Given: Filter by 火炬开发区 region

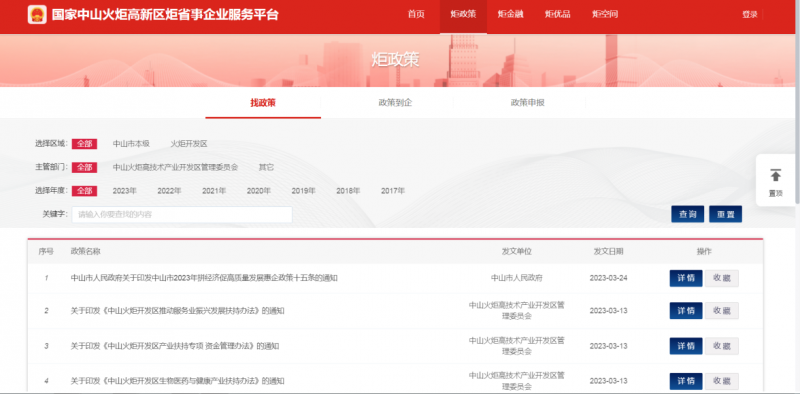Looking at the screenshot, I should point(189,144).
